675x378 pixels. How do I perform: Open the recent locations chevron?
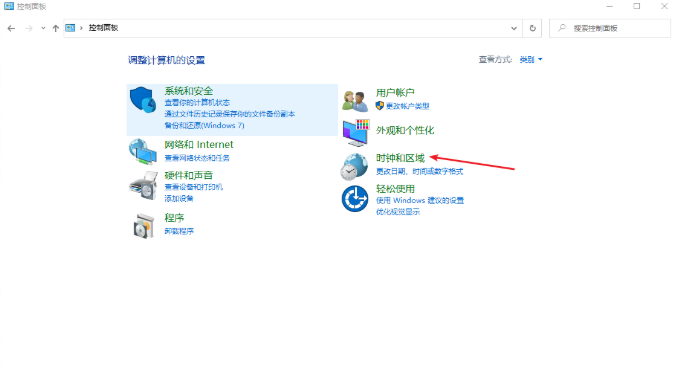(x=43, y=28)
